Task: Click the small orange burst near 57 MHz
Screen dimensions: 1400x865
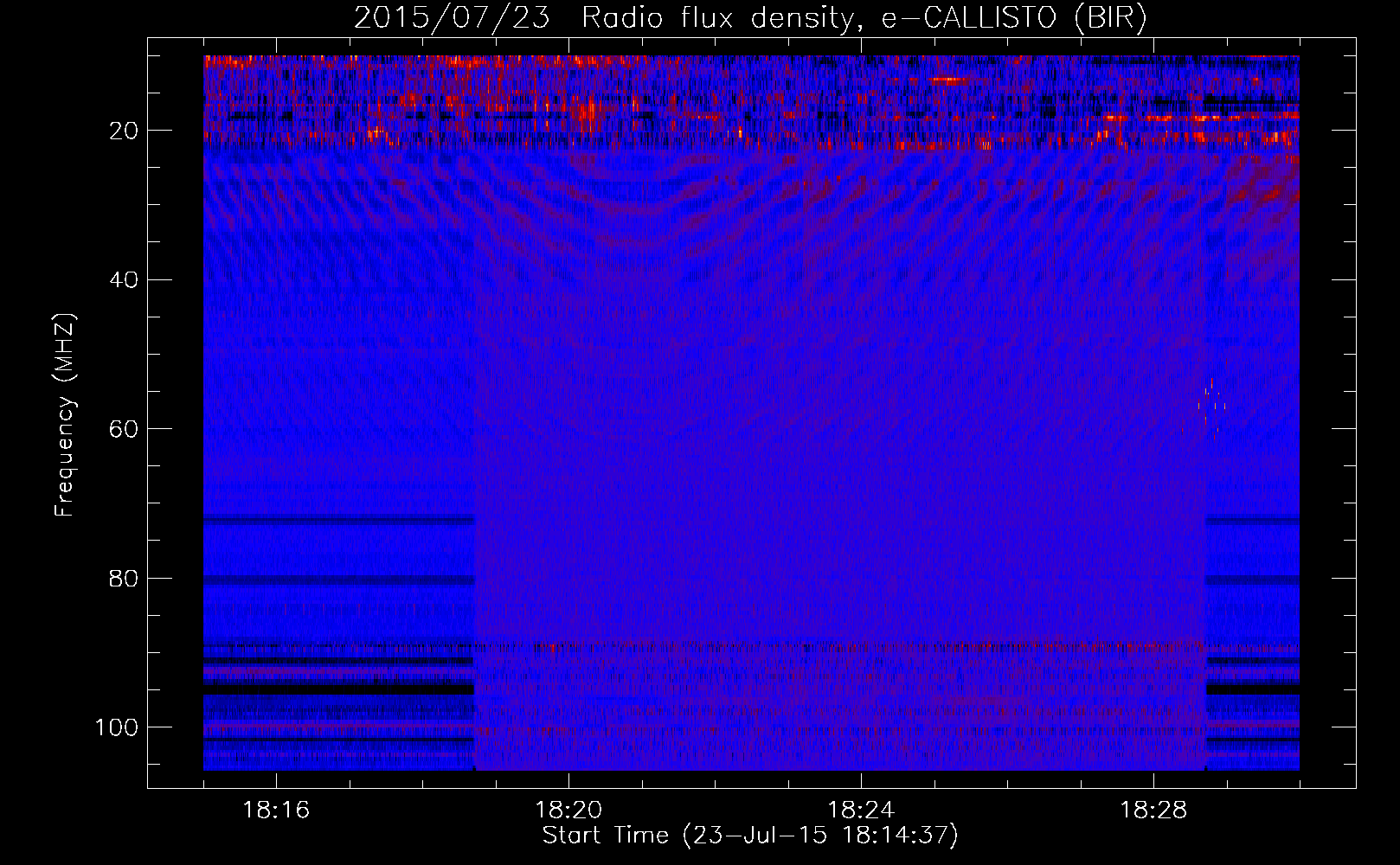Action: coord(1212,403)
